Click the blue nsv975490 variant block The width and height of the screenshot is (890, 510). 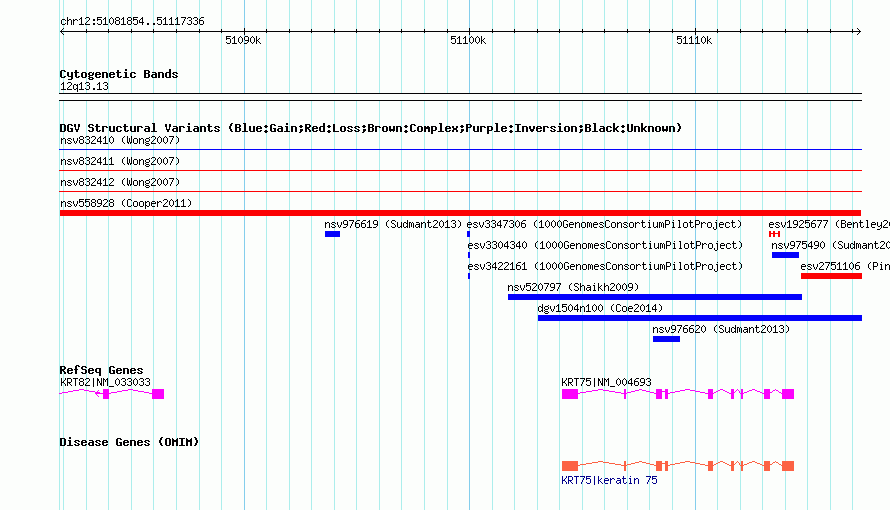(786, 255)
